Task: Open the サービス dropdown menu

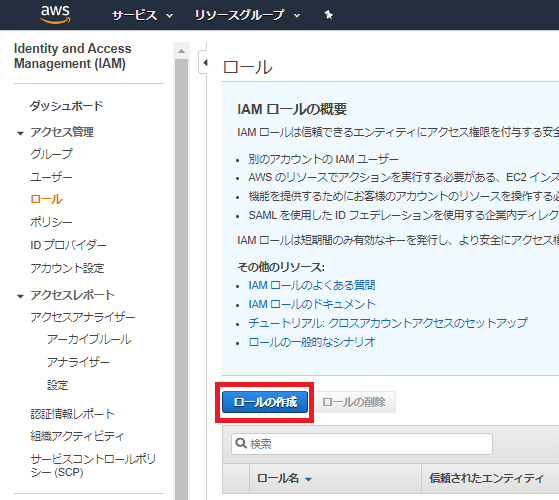Action: point(142,15)
